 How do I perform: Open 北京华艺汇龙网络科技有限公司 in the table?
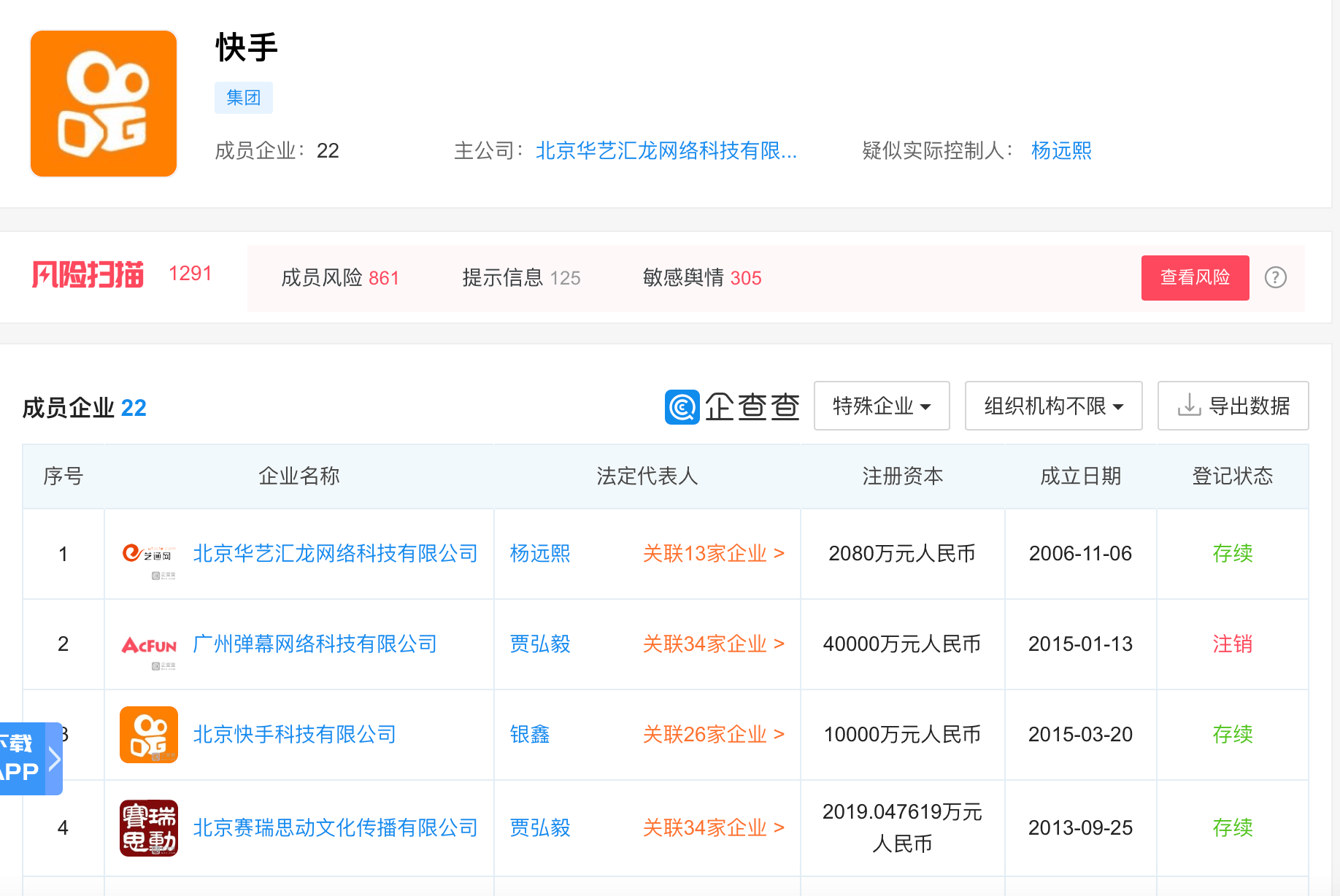[x=335, y=554]
